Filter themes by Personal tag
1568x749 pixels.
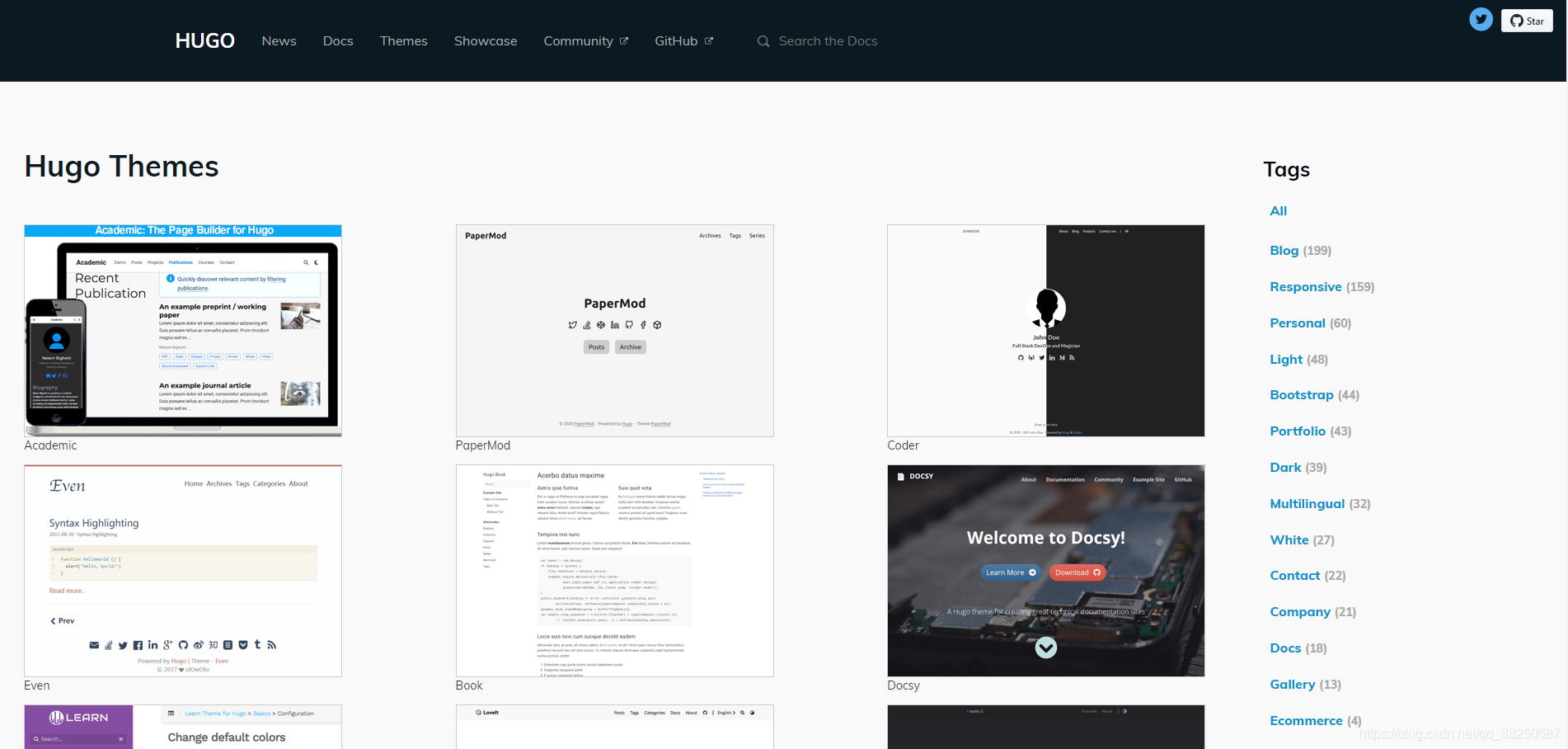[1298, 323]
